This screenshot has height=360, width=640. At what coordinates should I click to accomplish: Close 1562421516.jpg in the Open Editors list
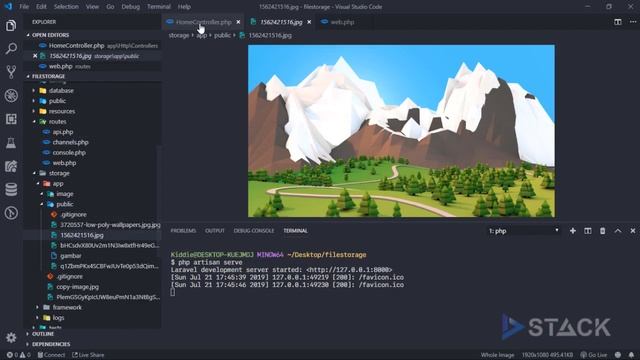pyautogui.click(x=35, y=56)
